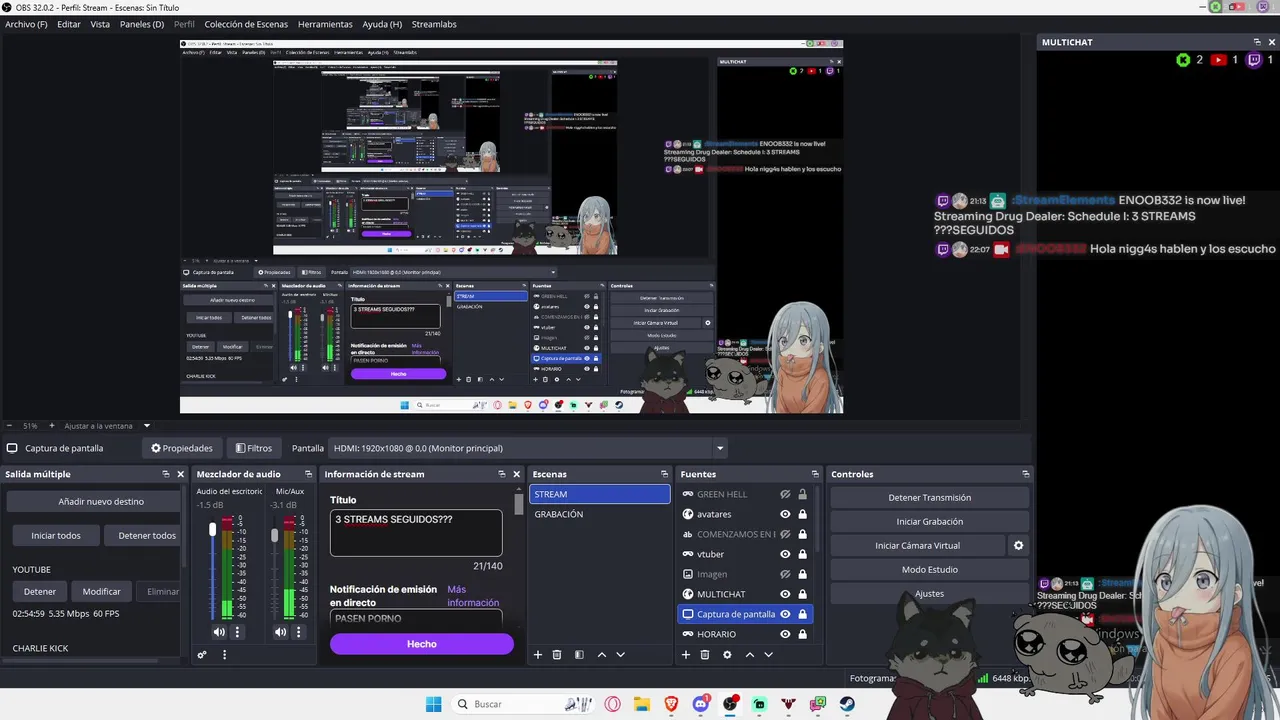Lock the GREEN HELL source
The image size is (1280, 720).
802,494
